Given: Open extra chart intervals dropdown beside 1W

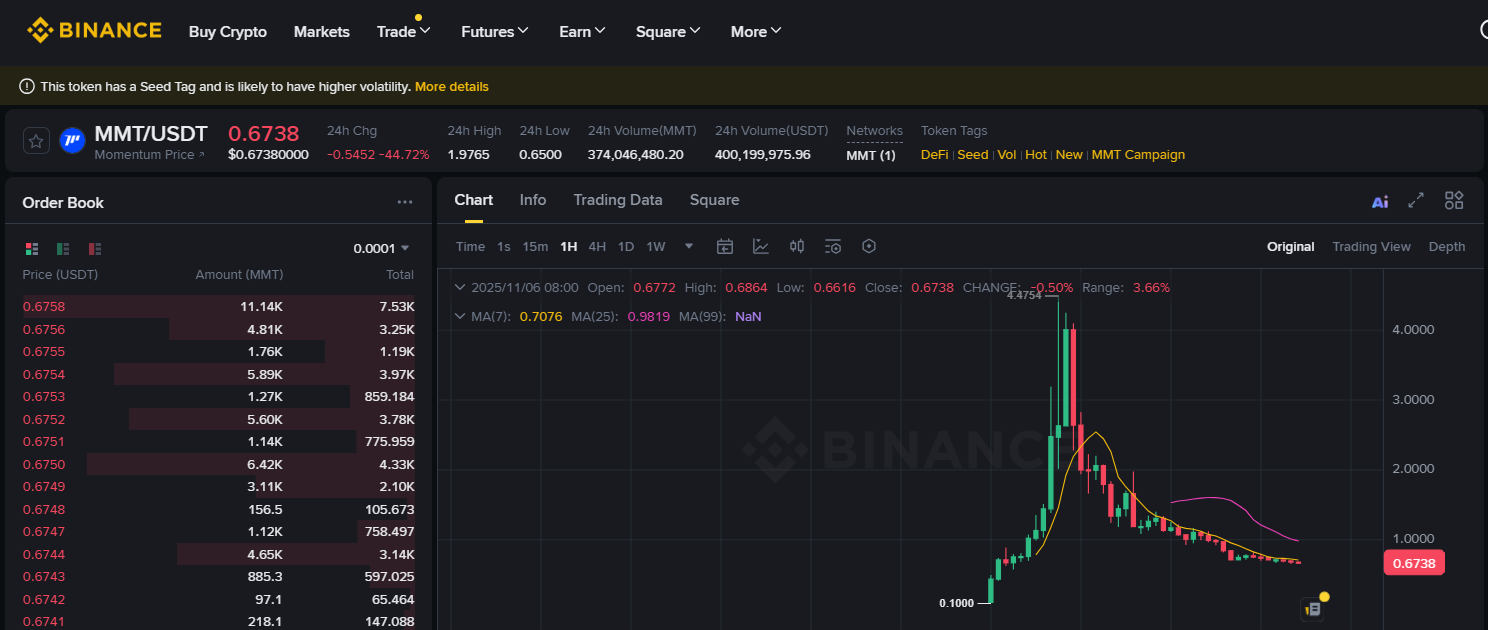Looking at the screenshot, I should click(688, 246).
